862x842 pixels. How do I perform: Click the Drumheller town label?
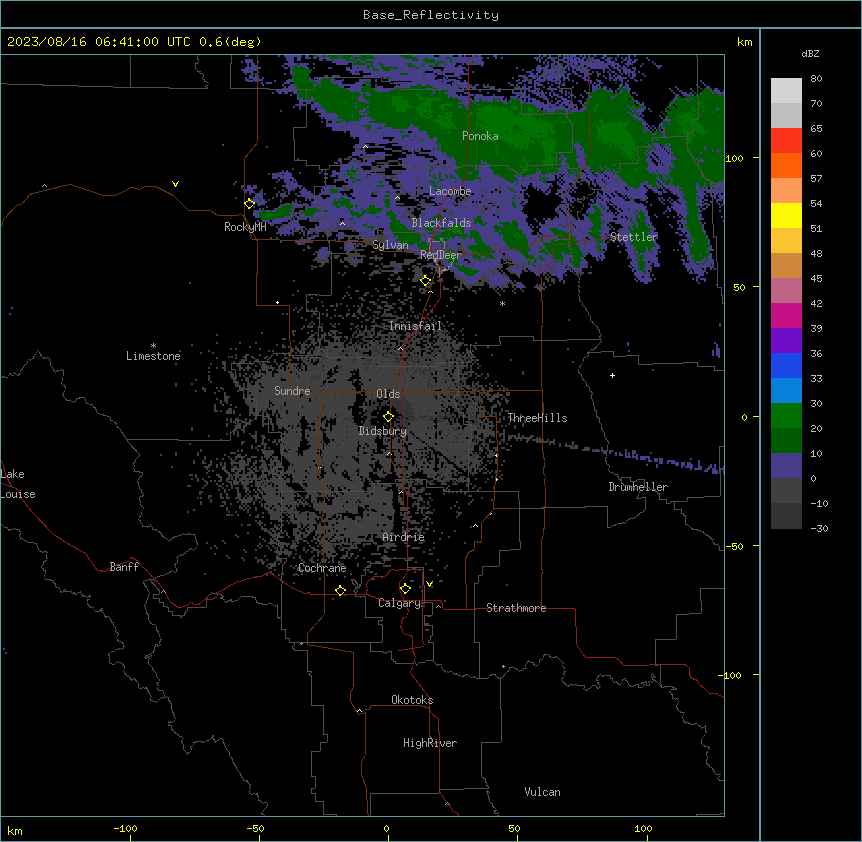638,487
